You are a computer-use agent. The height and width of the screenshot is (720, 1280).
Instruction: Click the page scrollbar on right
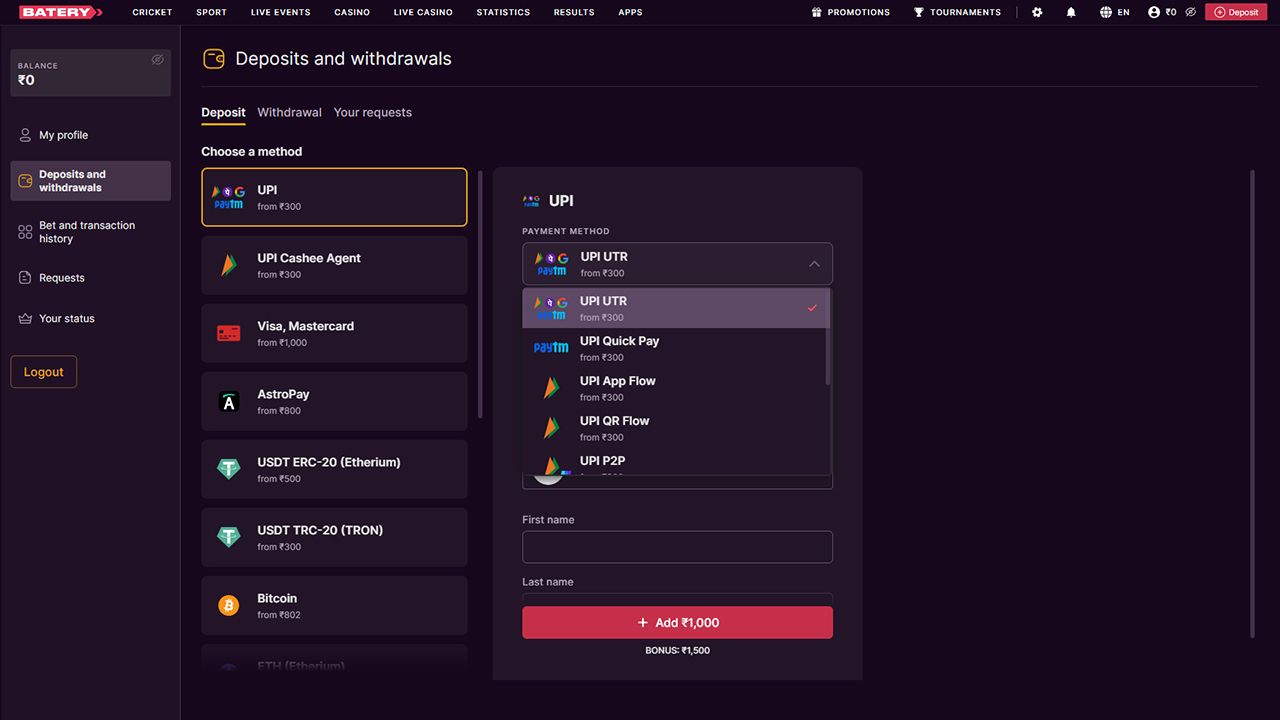click(x=1252, y=404)
